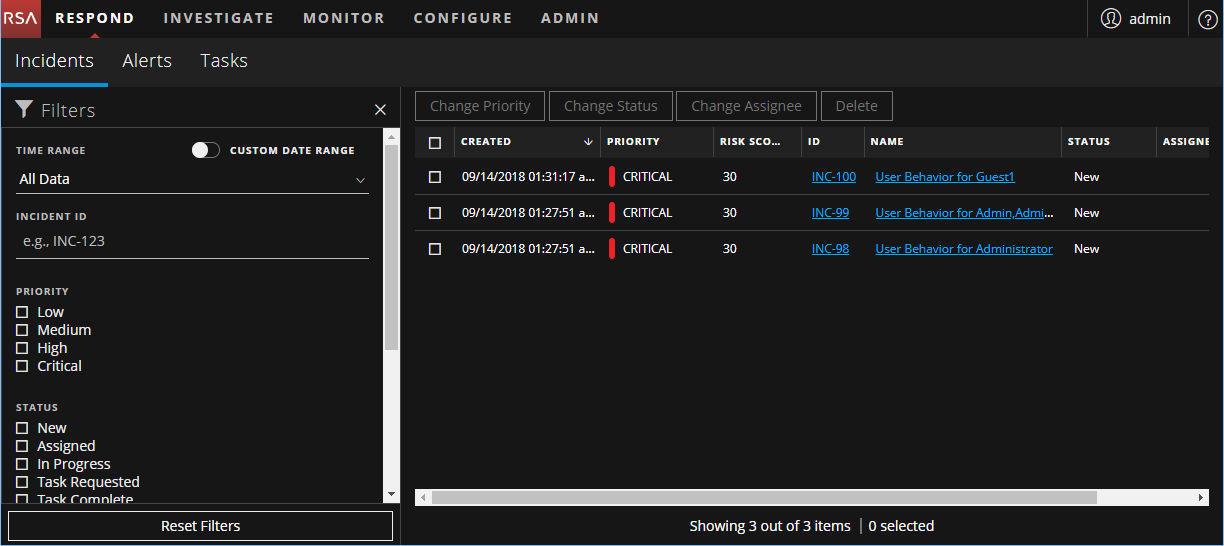This screenshot has height=546, width=1224.
Task: Check the Assigned status filter
Action: 22,447
